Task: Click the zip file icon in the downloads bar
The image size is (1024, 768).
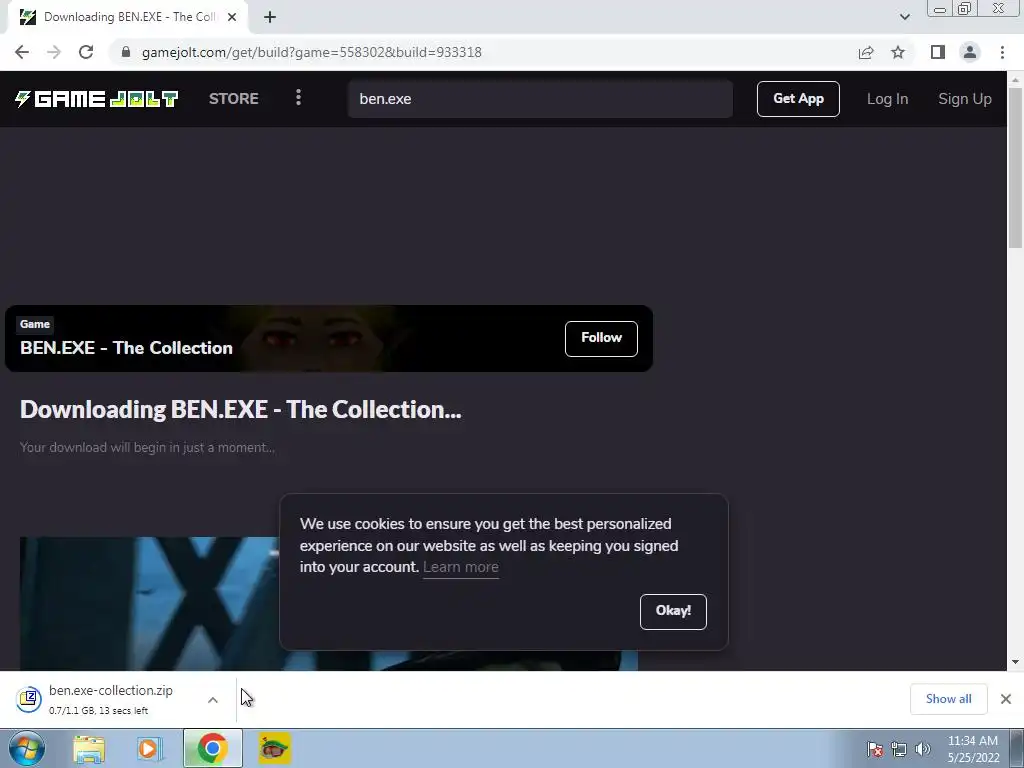Action: point(29,699)
